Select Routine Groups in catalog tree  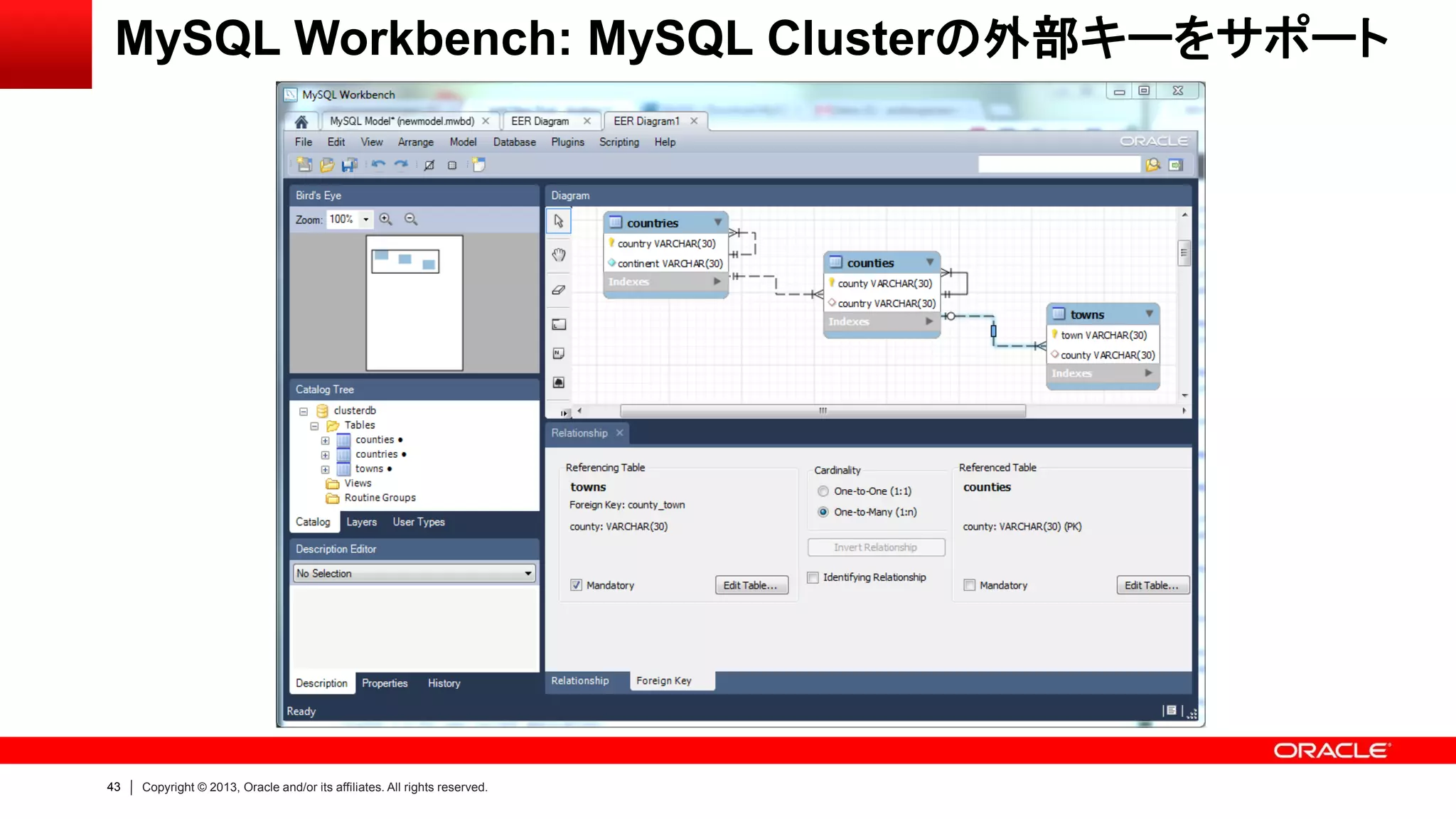click(380, 498)
